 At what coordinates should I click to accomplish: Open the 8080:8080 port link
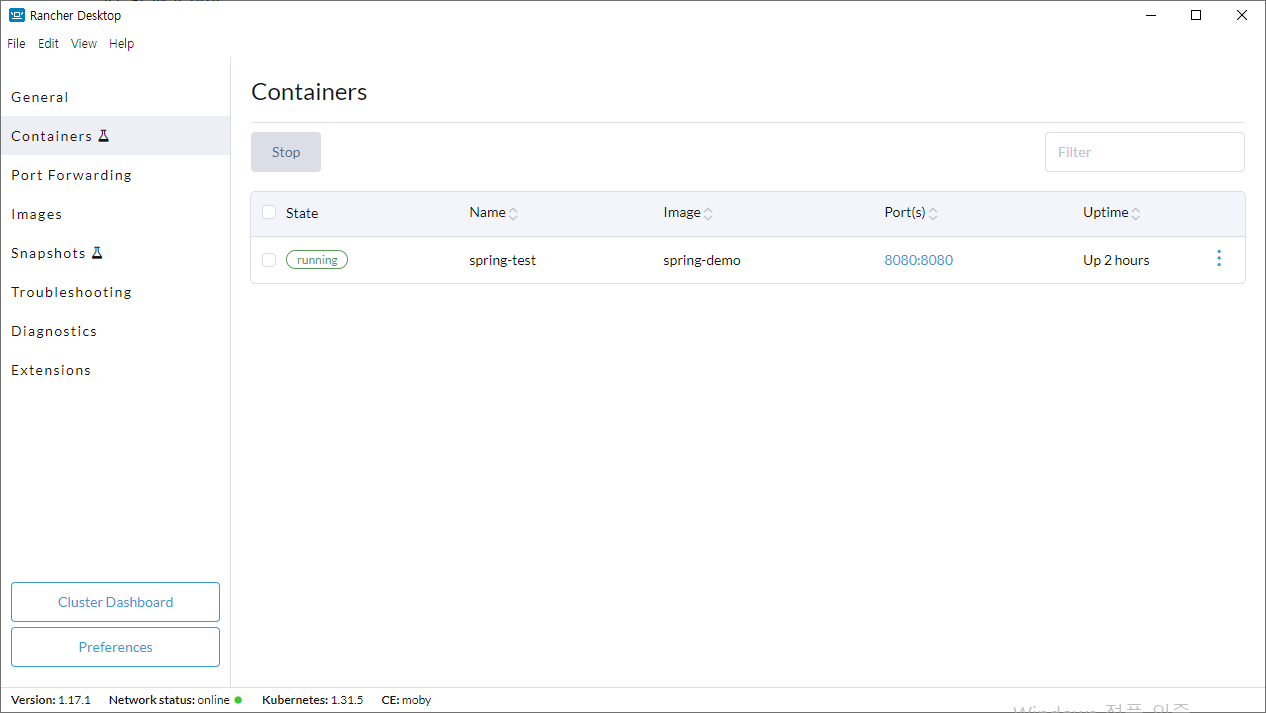[x=918, y=260]
